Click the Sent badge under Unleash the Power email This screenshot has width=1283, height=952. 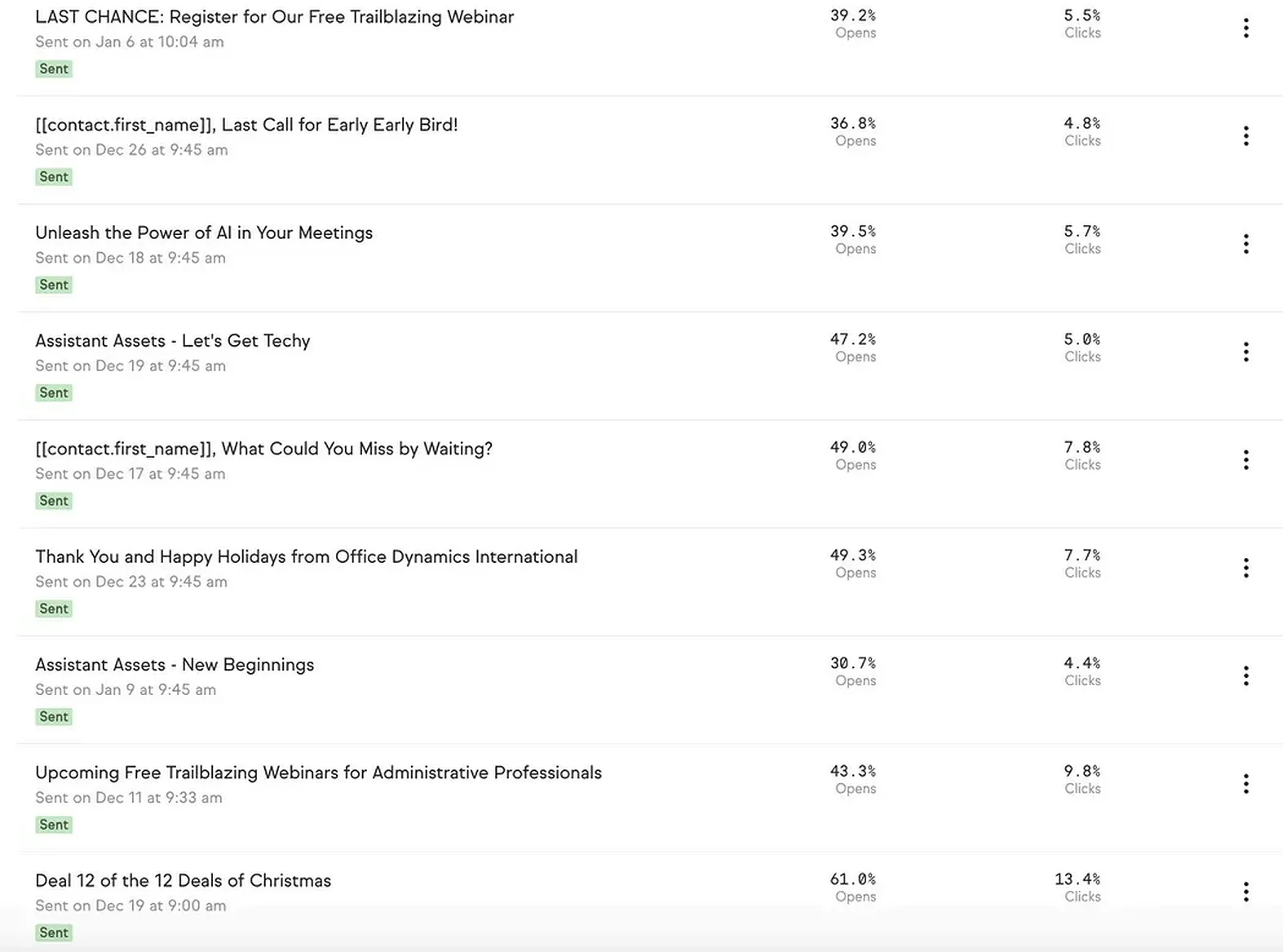point(54,285)
